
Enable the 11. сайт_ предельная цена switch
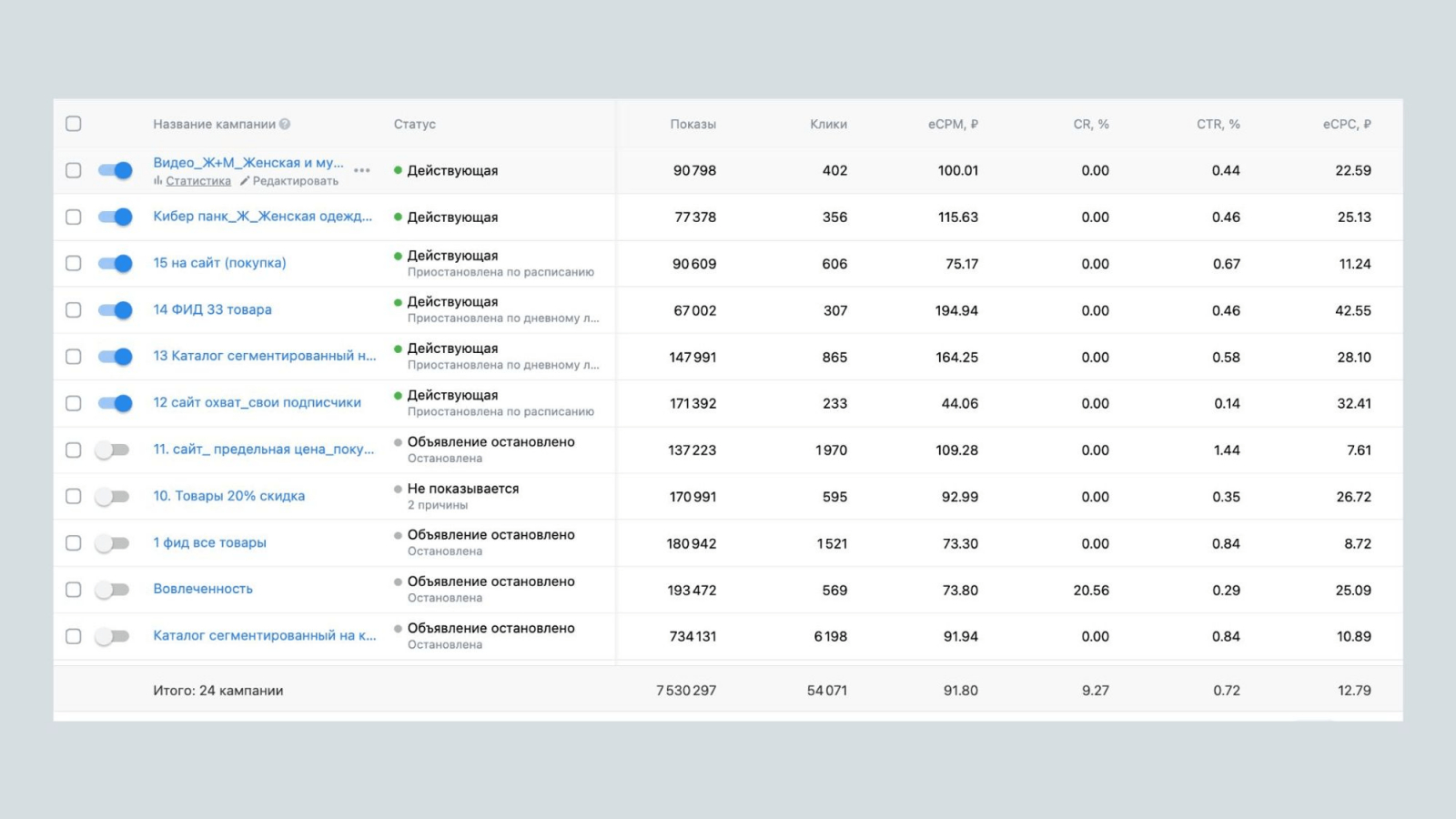coord(113,450)
